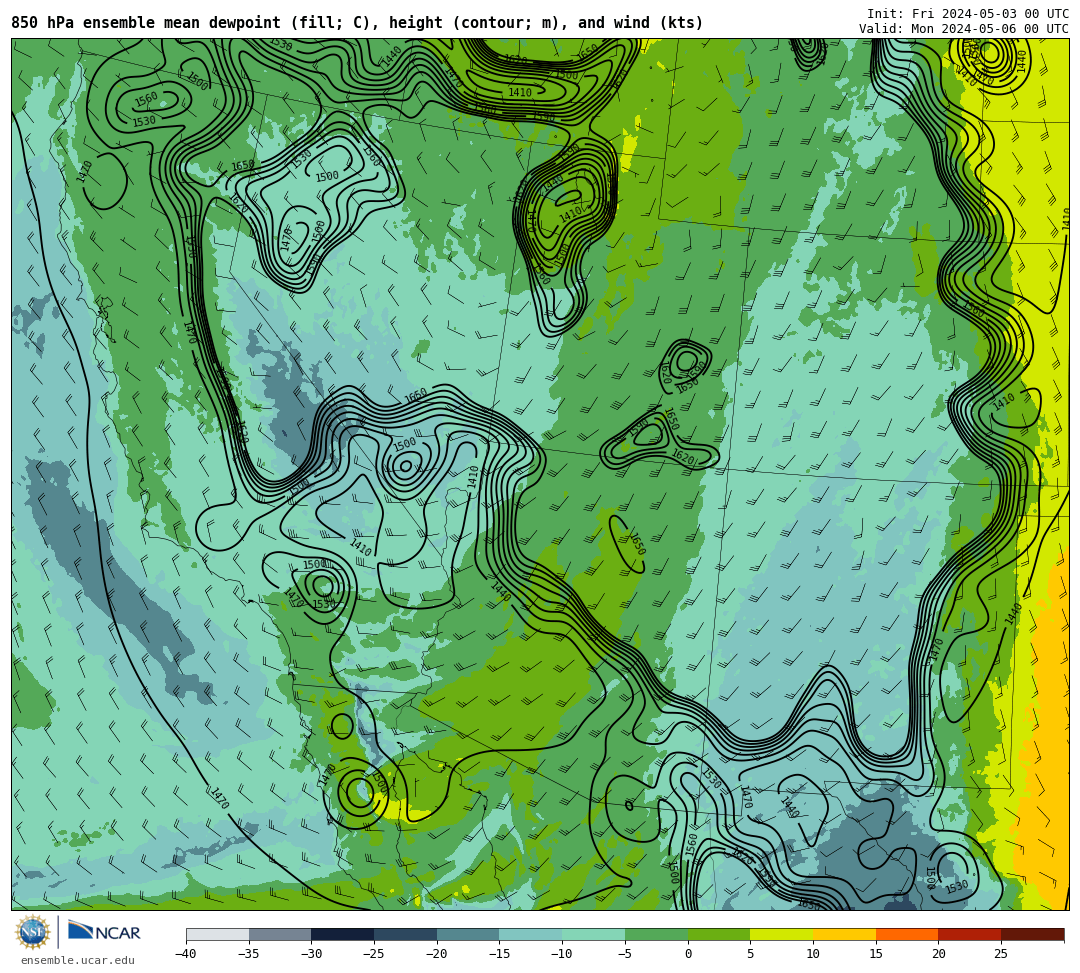Click the NSF logo
1080x973 pixels.
click(33, 932)
